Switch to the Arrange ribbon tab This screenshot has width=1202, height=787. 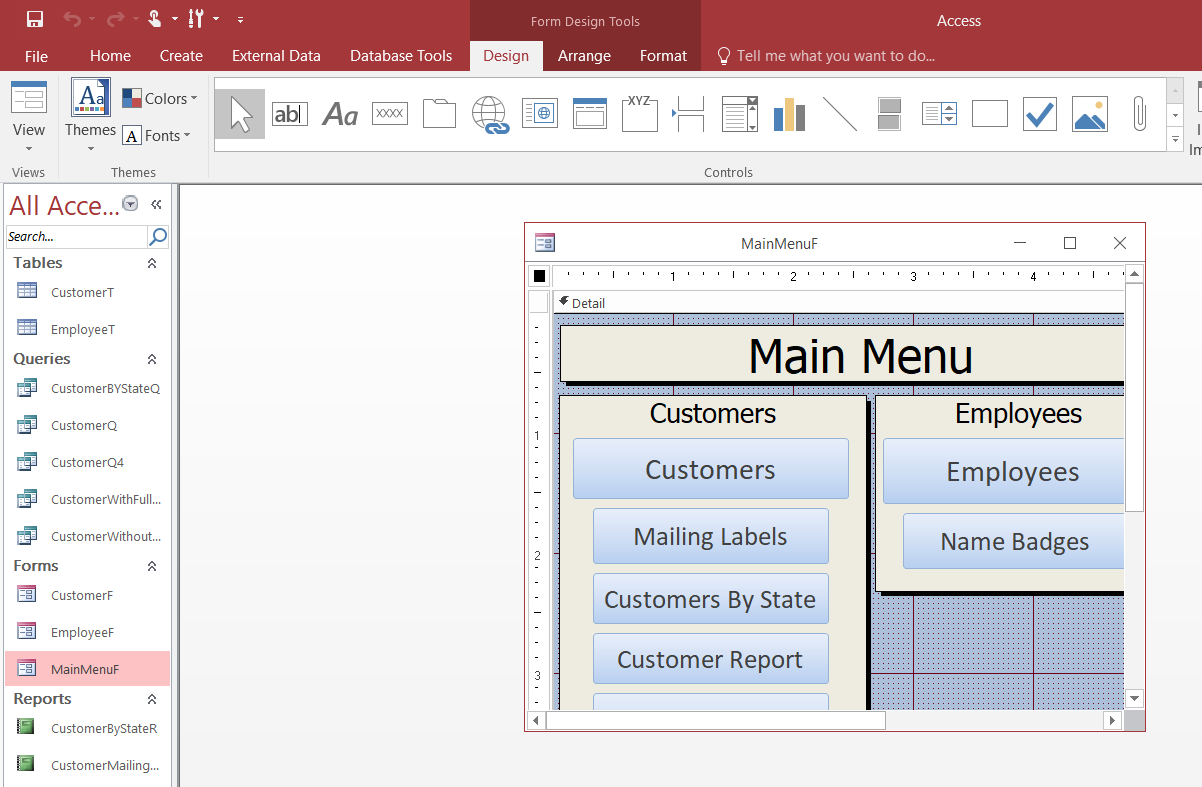(584, 56)
